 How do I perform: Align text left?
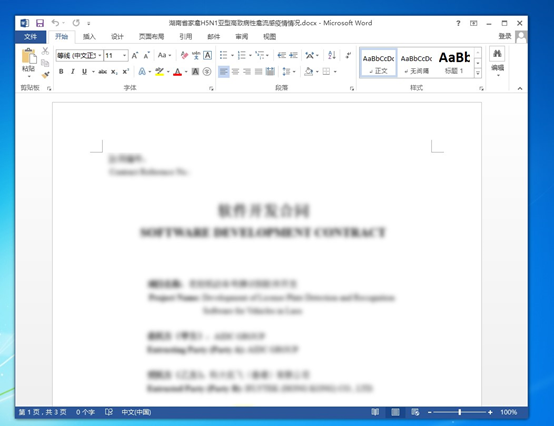[x=224, y=72]
